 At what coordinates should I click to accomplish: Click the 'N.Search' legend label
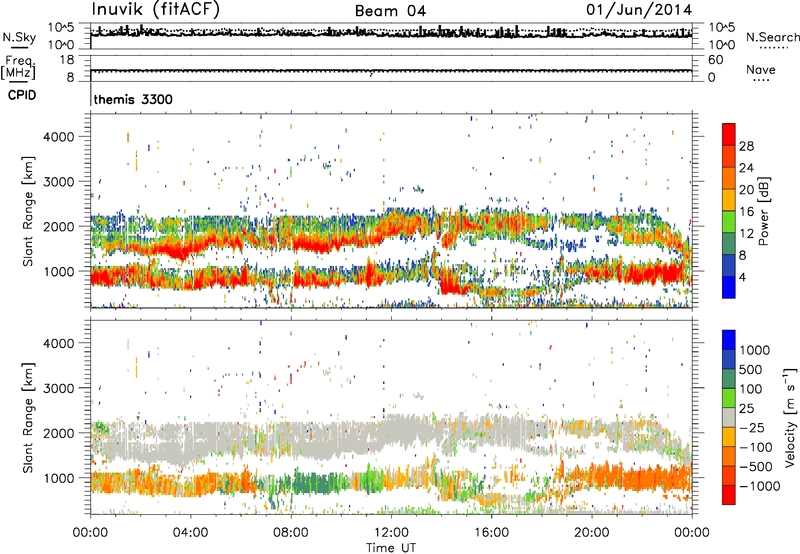tap(773, 37)
